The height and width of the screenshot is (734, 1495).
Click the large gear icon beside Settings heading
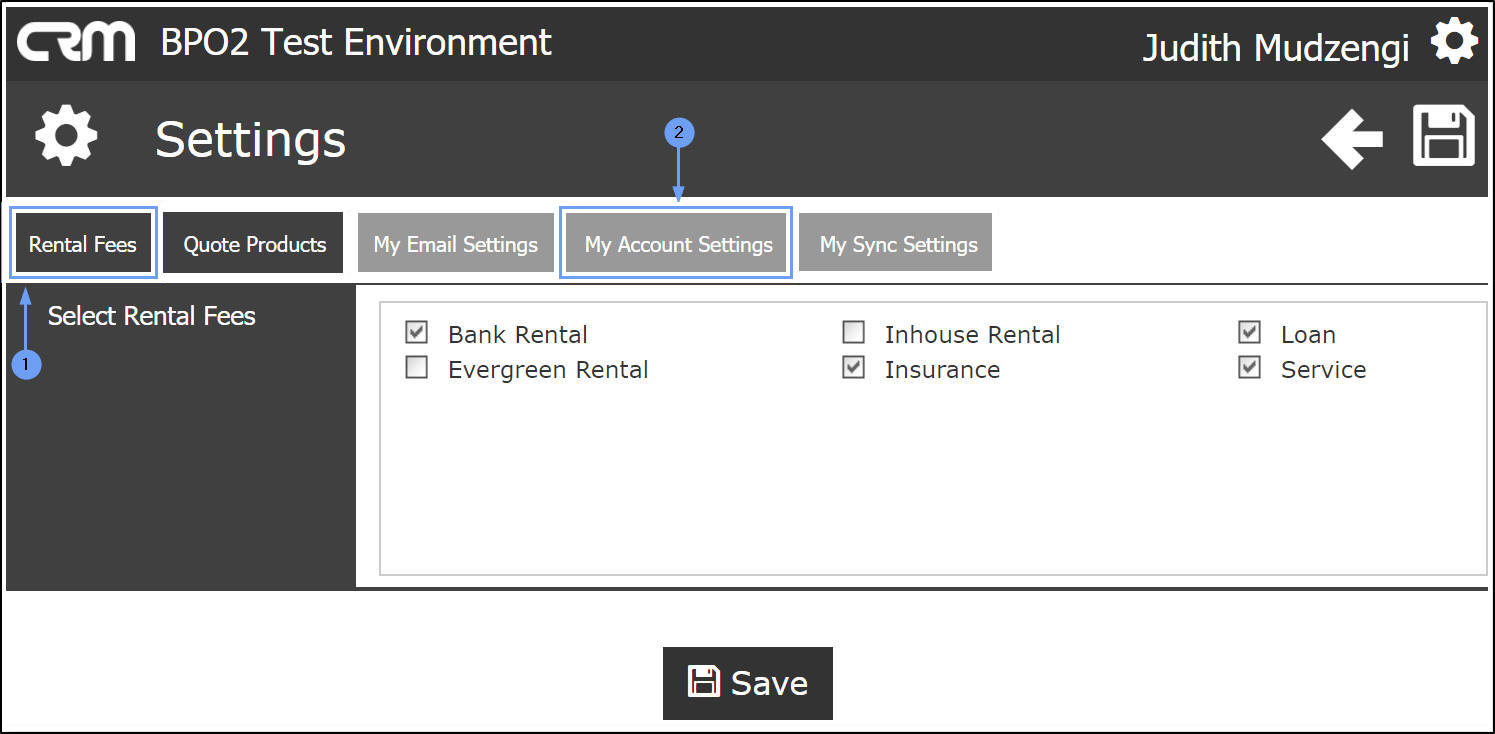(66, 137)
